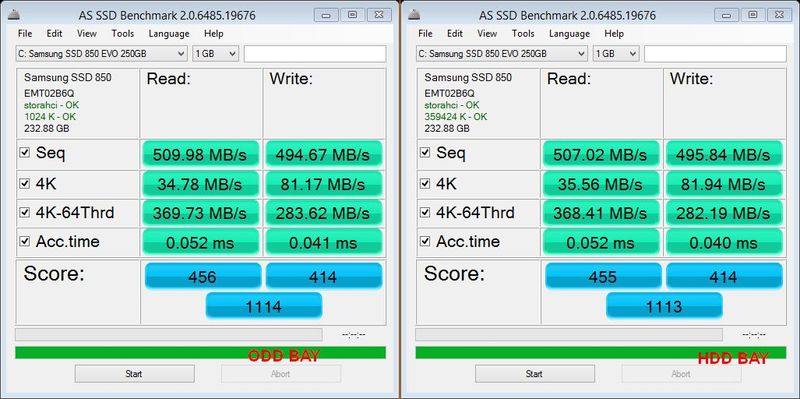This screenshot has width=800, height=399.
Task: Click the empty text field in right window
Action: (715, 54)
